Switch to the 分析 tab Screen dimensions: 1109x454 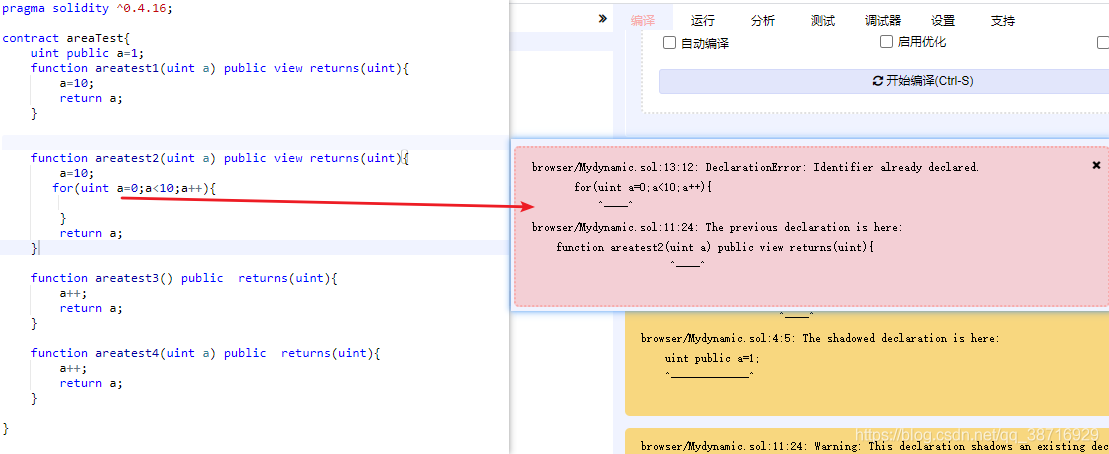[763, 21]
